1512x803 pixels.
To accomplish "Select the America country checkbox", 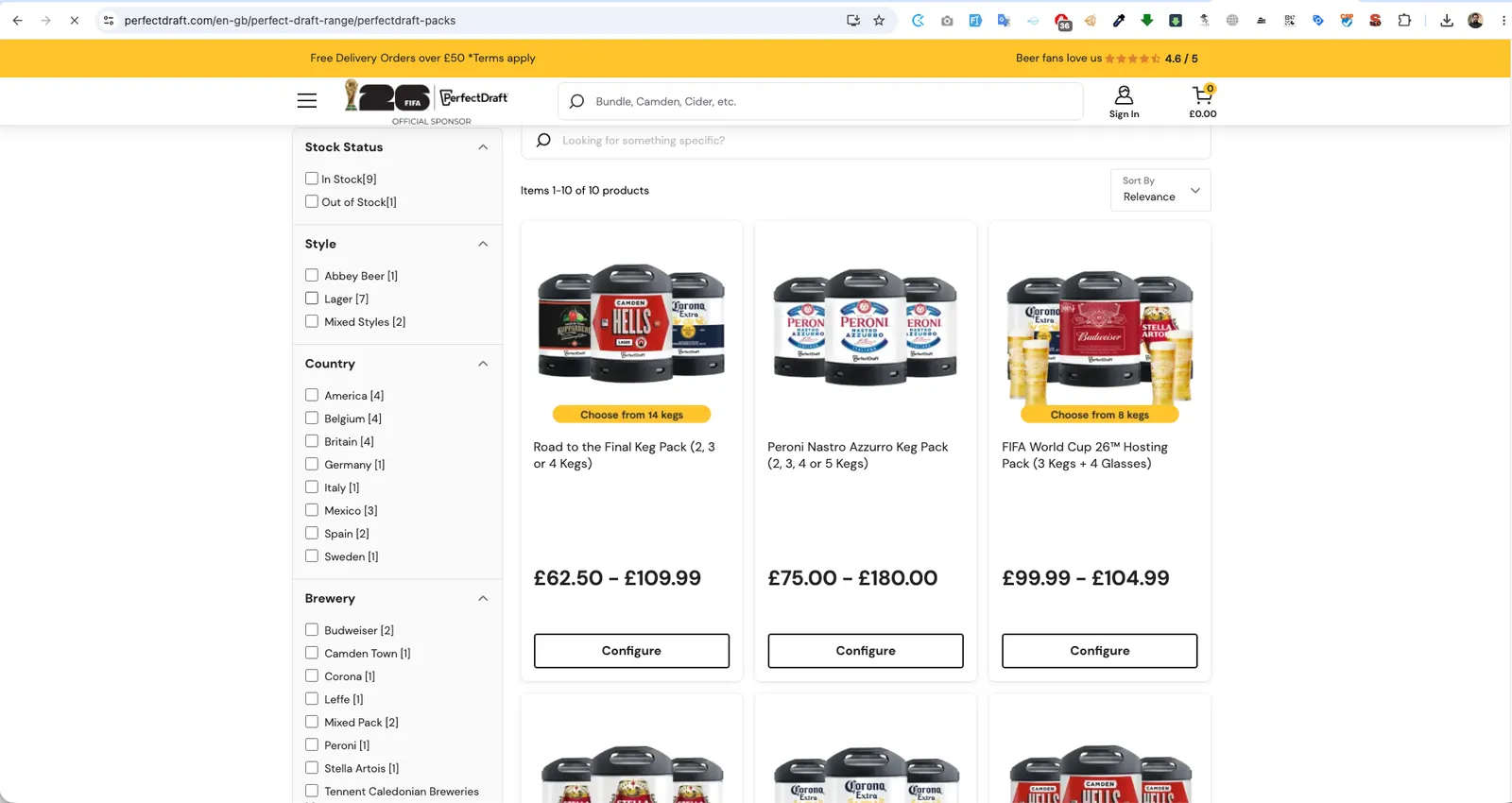I will (x=312, y=395).
